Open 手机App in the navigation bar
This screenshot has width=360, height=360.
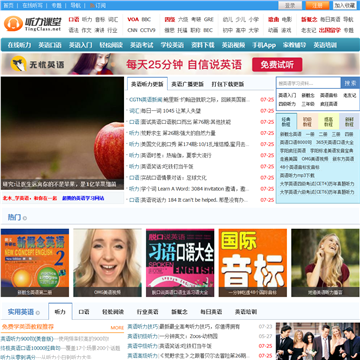tap(264, 45)
